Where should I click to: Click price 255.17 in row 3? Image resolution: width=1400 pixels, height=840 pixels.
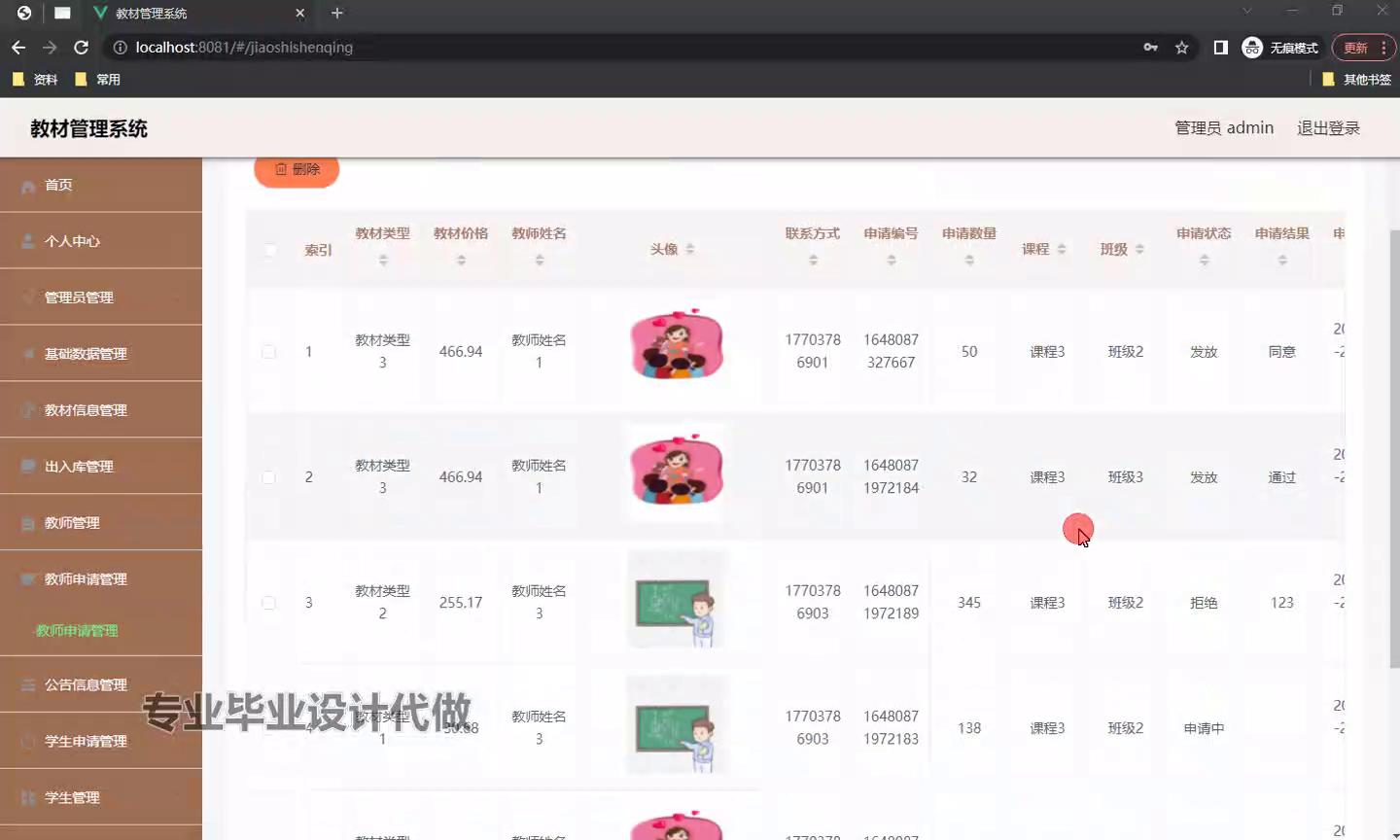click(461, 603)
